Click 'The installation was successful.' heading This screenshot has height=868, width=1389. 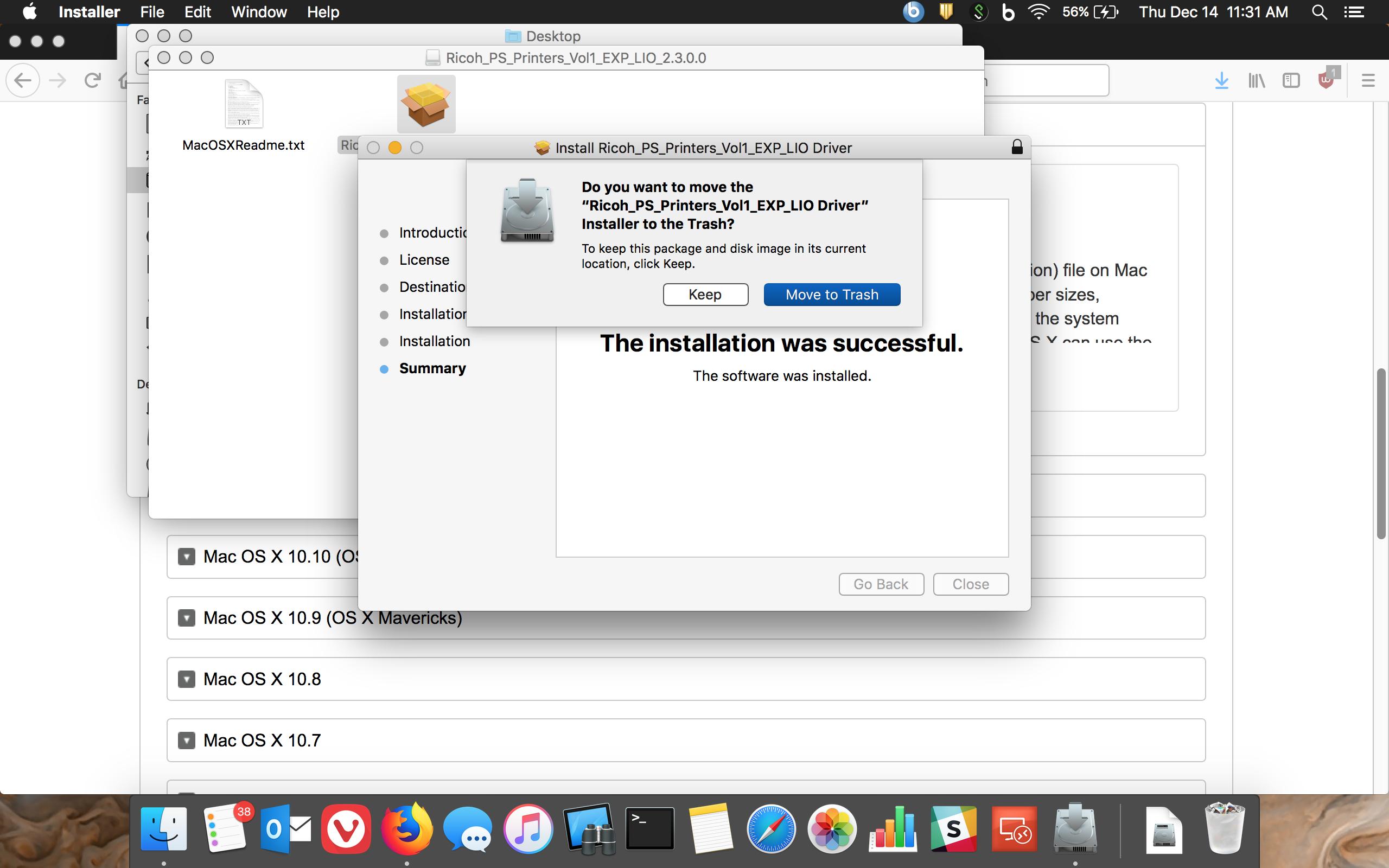coord(781,343)
